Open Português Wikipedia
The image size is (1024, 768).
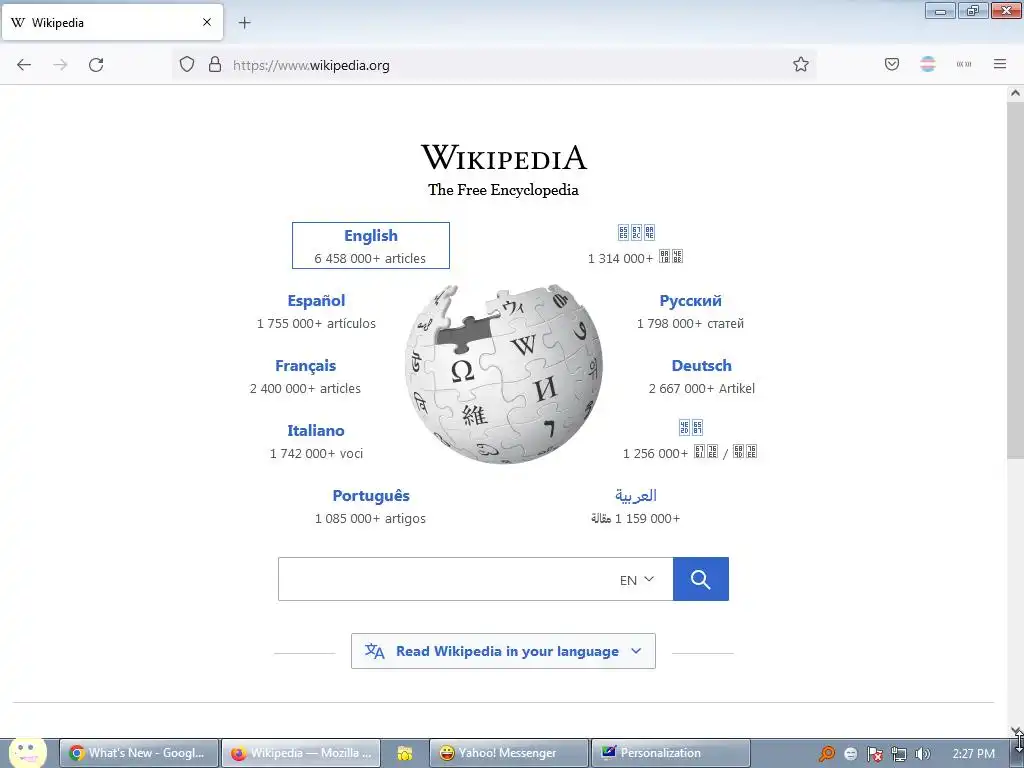pos(371,496)
